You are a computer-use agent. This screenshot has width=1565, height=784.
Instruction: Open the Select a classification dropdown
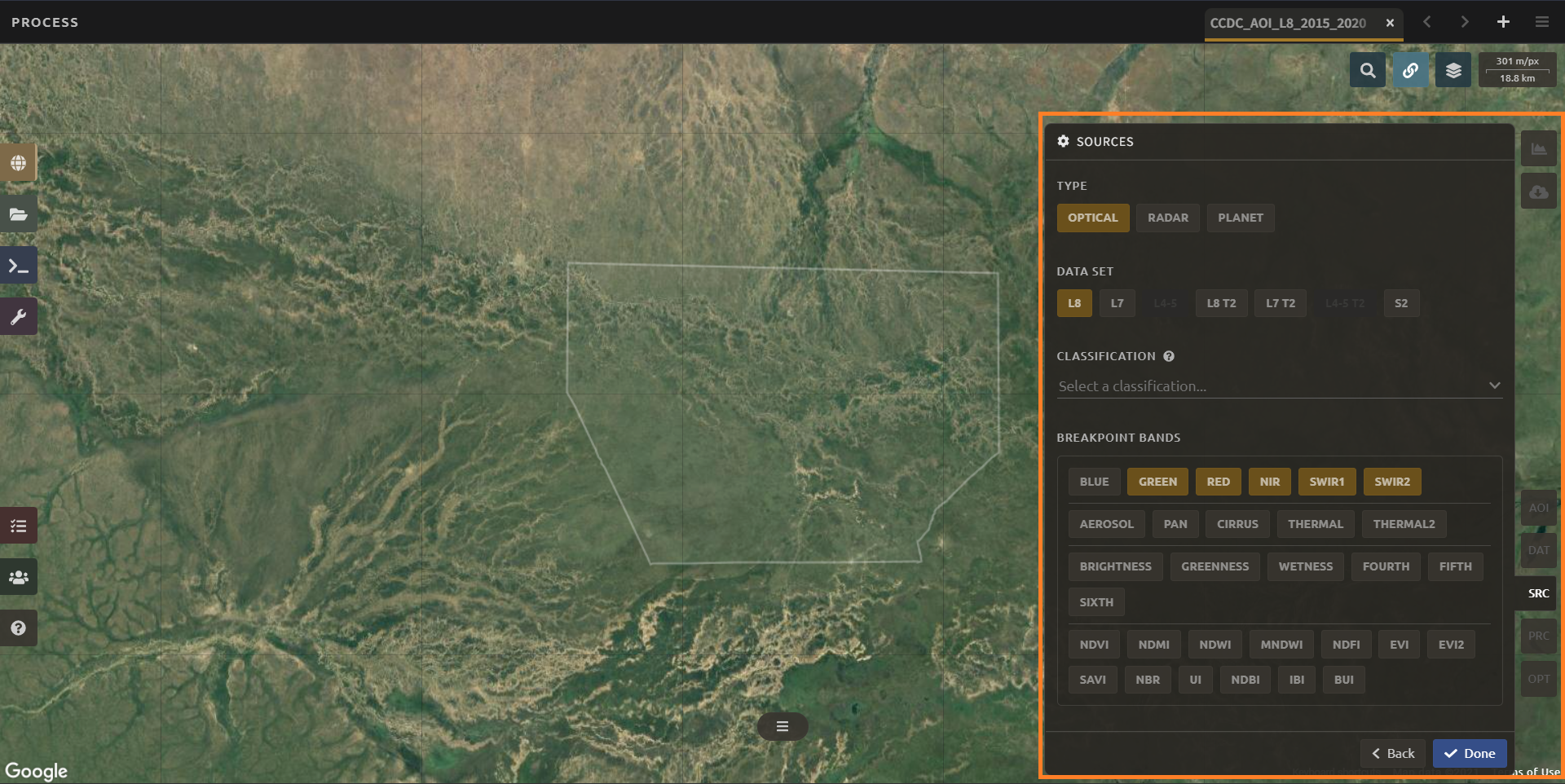click(x=1278, y=386)
